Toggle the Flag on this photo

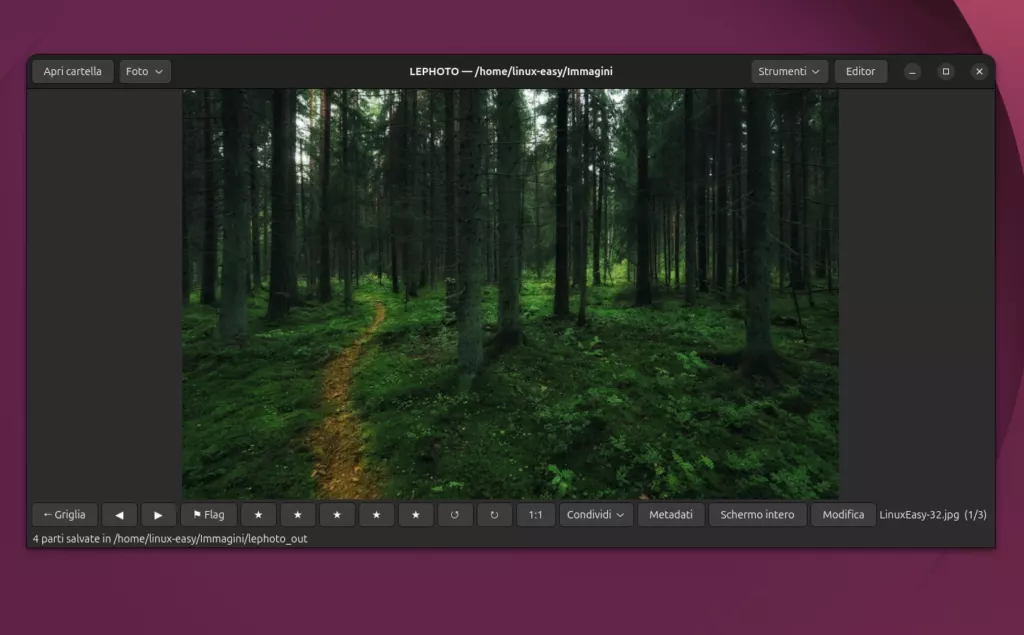[209, 515]
